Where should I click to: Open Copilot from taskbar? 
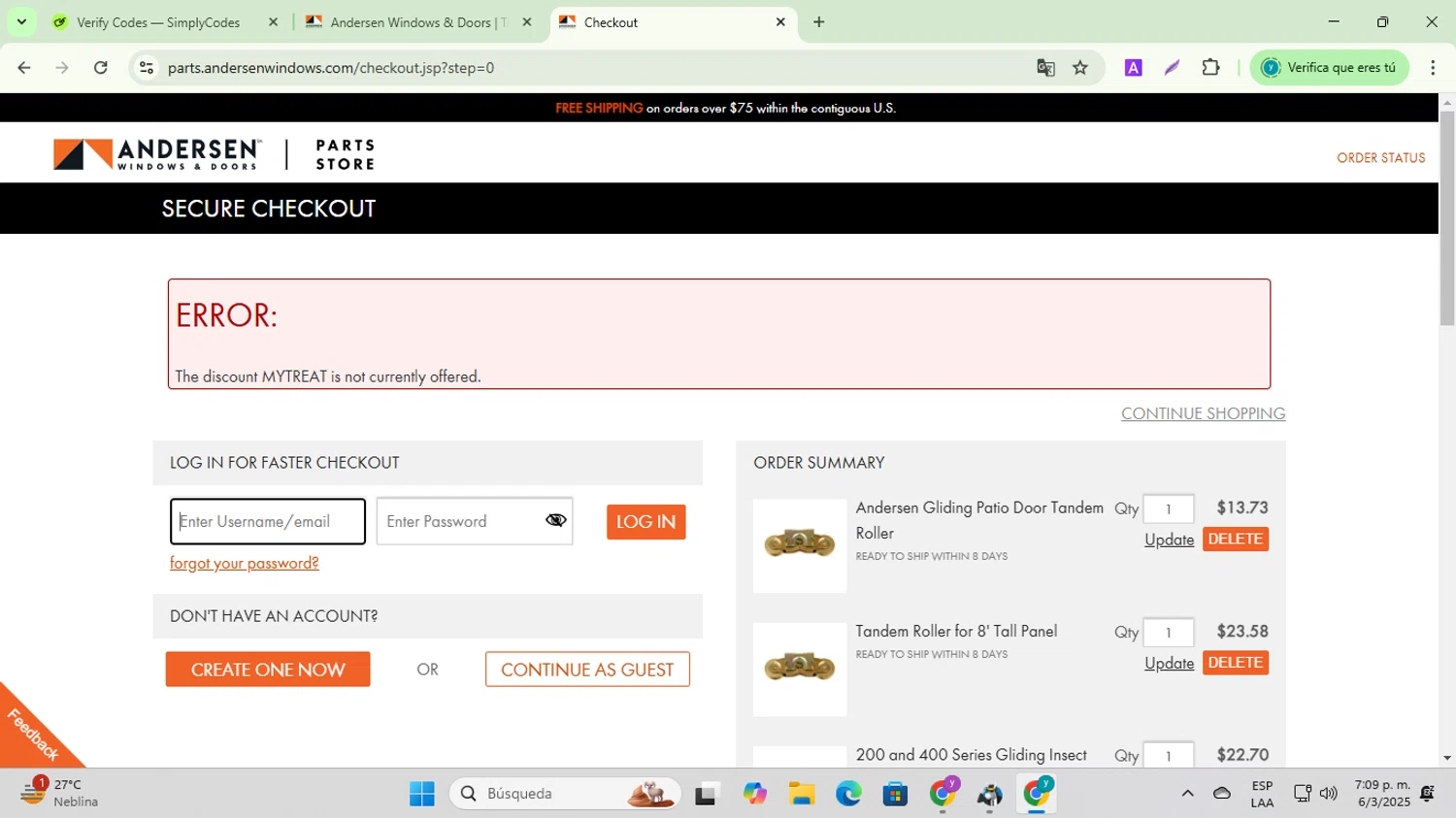tap(754, 794)
